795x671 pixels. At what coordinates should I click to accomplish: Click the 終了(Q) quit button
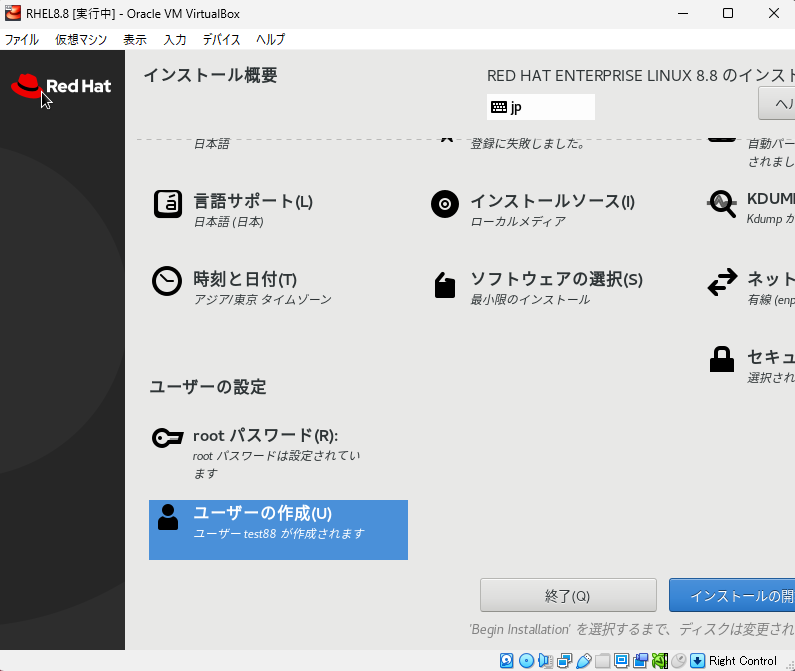click(x=568, y=595)
